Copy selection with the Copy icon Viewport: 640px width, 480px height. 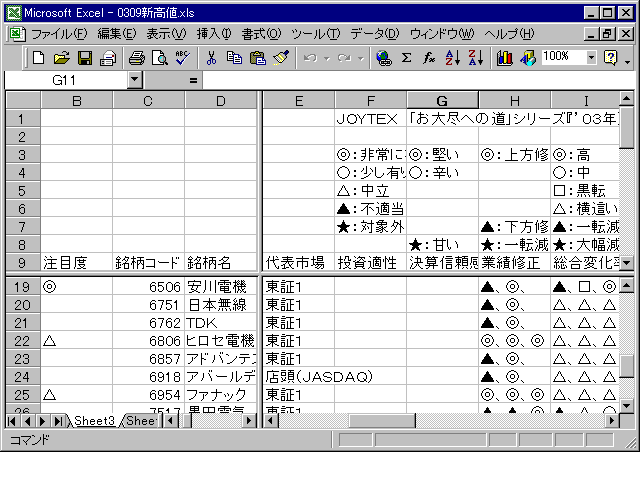click(234, 58)
